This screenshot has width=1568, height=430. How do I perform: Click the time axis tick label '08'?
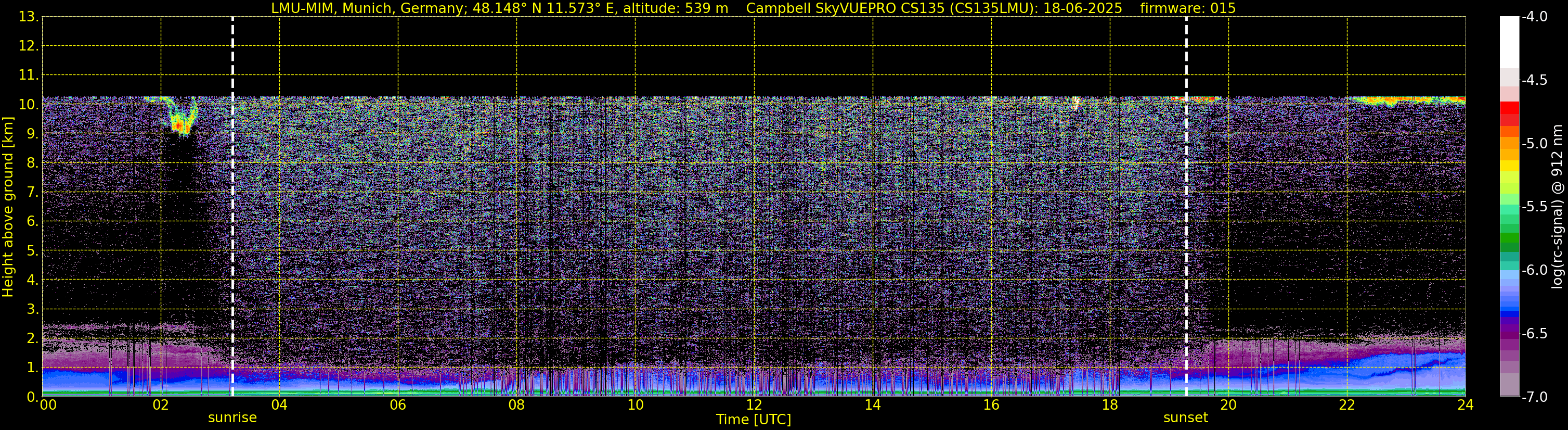point(517,405)
